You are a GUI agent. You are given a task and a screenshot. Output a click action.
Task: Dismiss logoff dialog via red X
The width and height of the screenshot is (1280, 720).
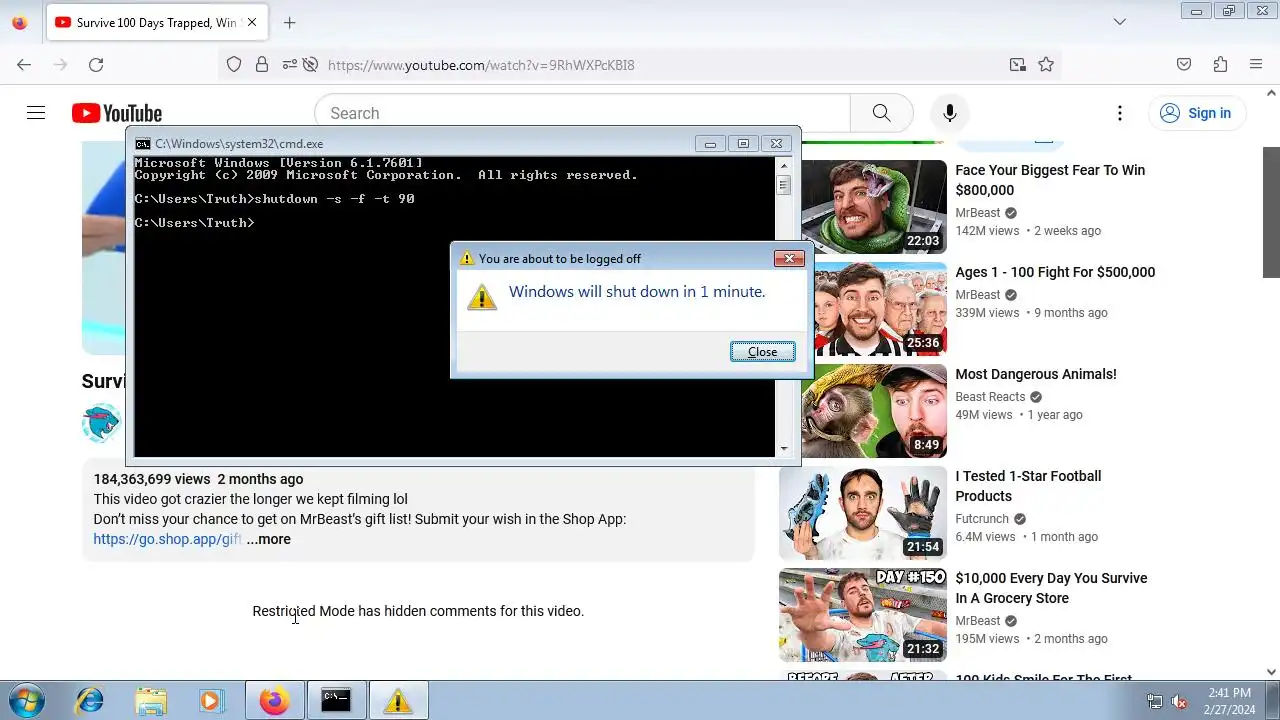click(x=789, y=259)
